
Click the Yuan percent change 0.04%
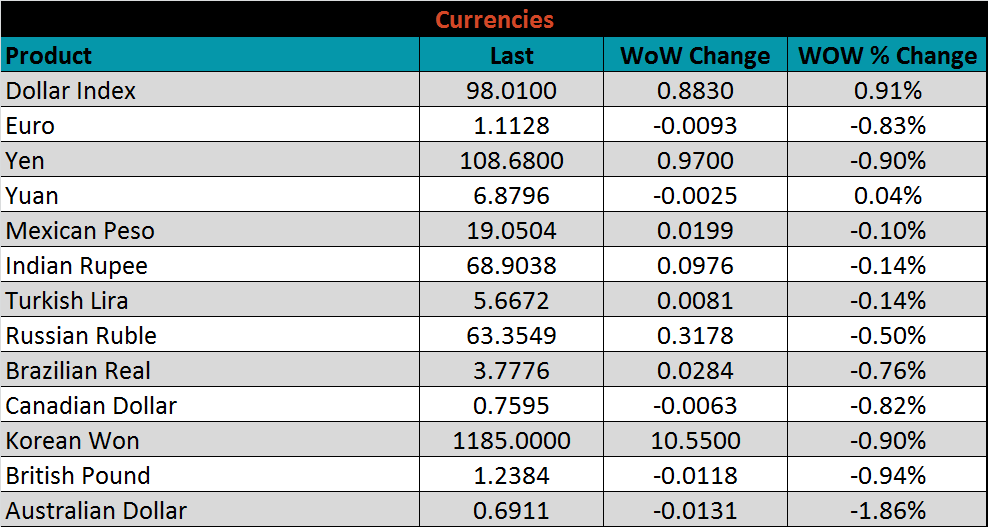pos(887,196)
